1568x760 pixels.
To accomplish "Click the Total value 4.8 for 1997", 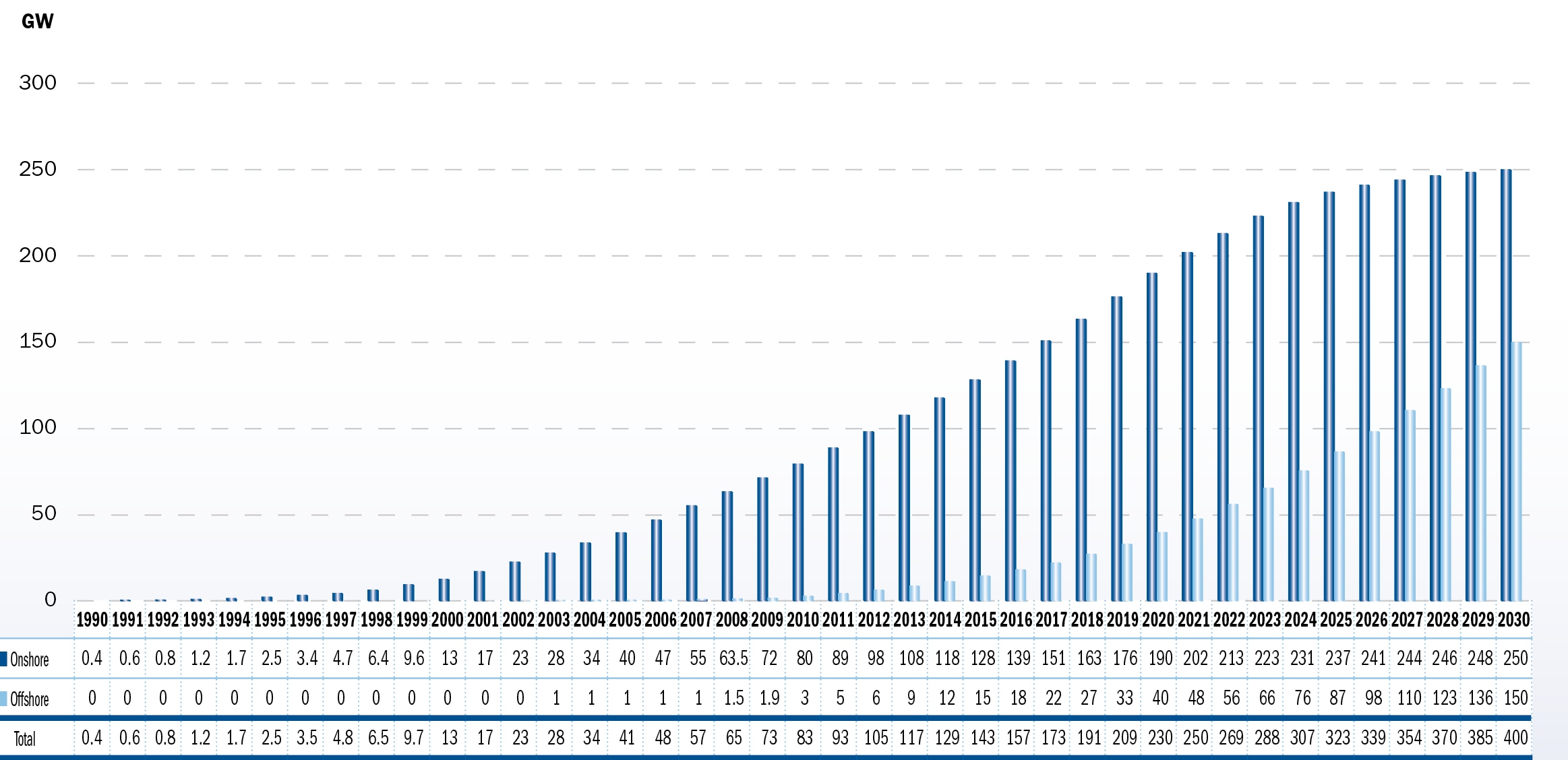I will [x=342, y=738].
